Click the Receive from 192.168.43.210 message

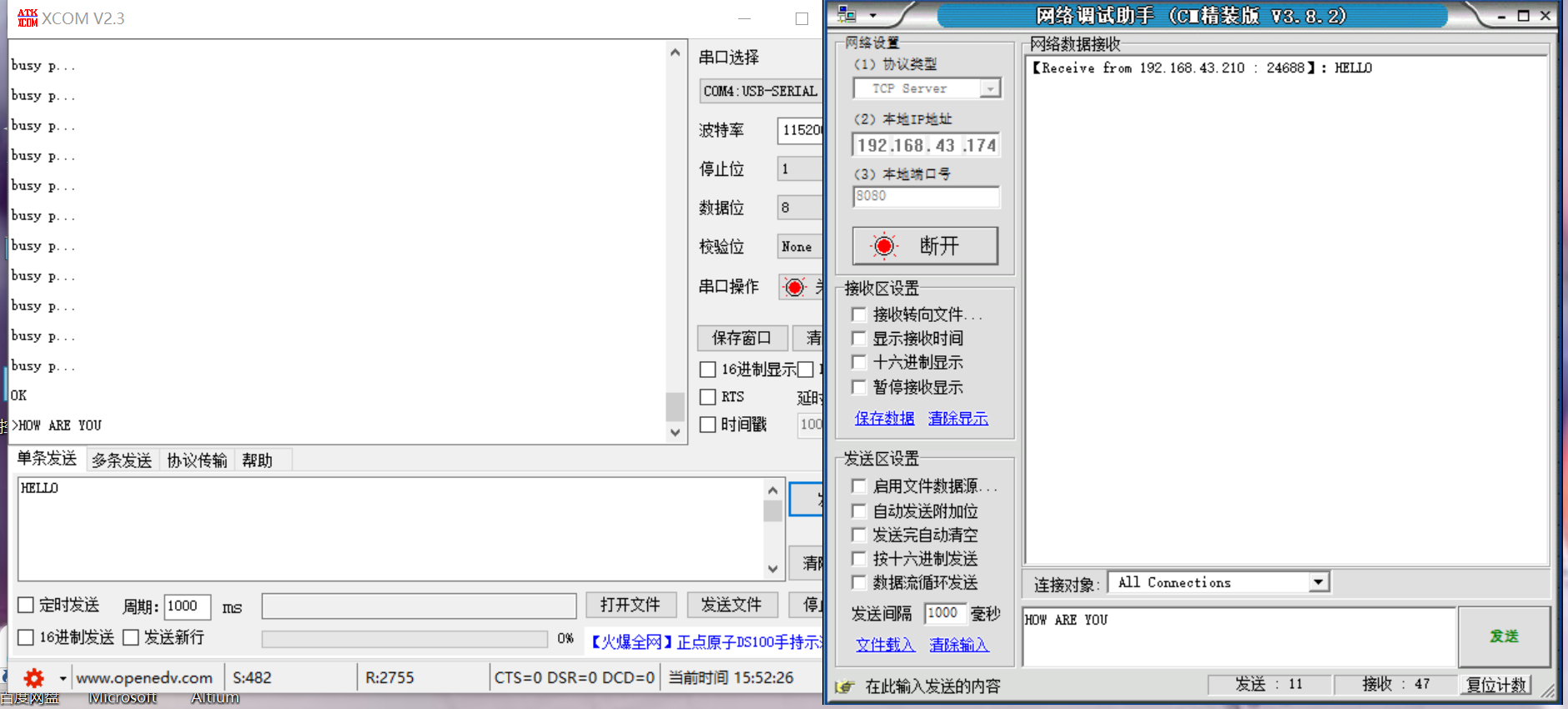click(x=1202, y=68)
